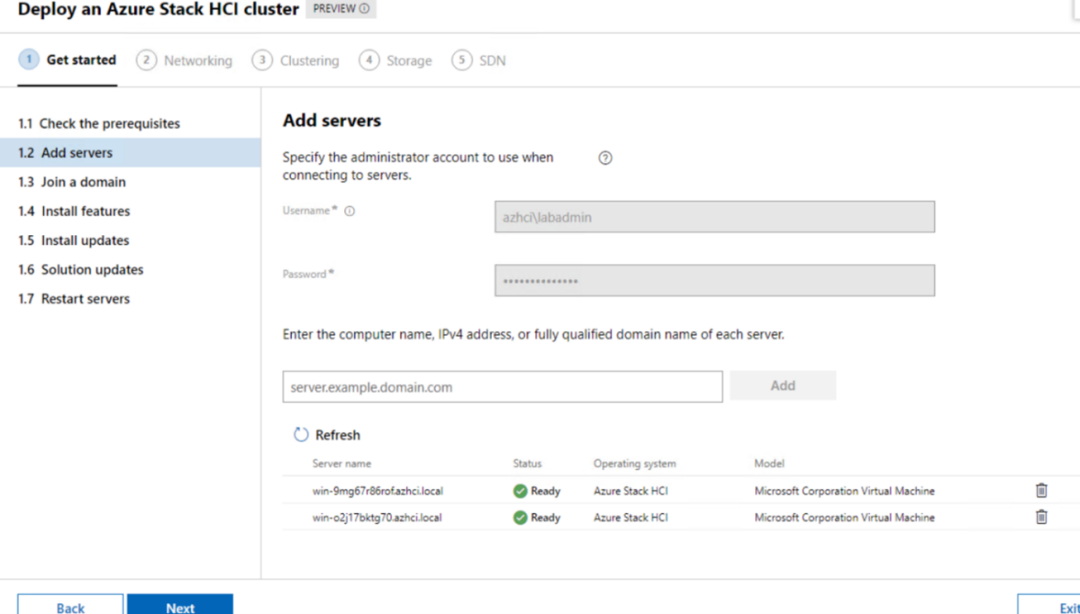Click the info icon in the PREVIEW badge

coord(364,9)
